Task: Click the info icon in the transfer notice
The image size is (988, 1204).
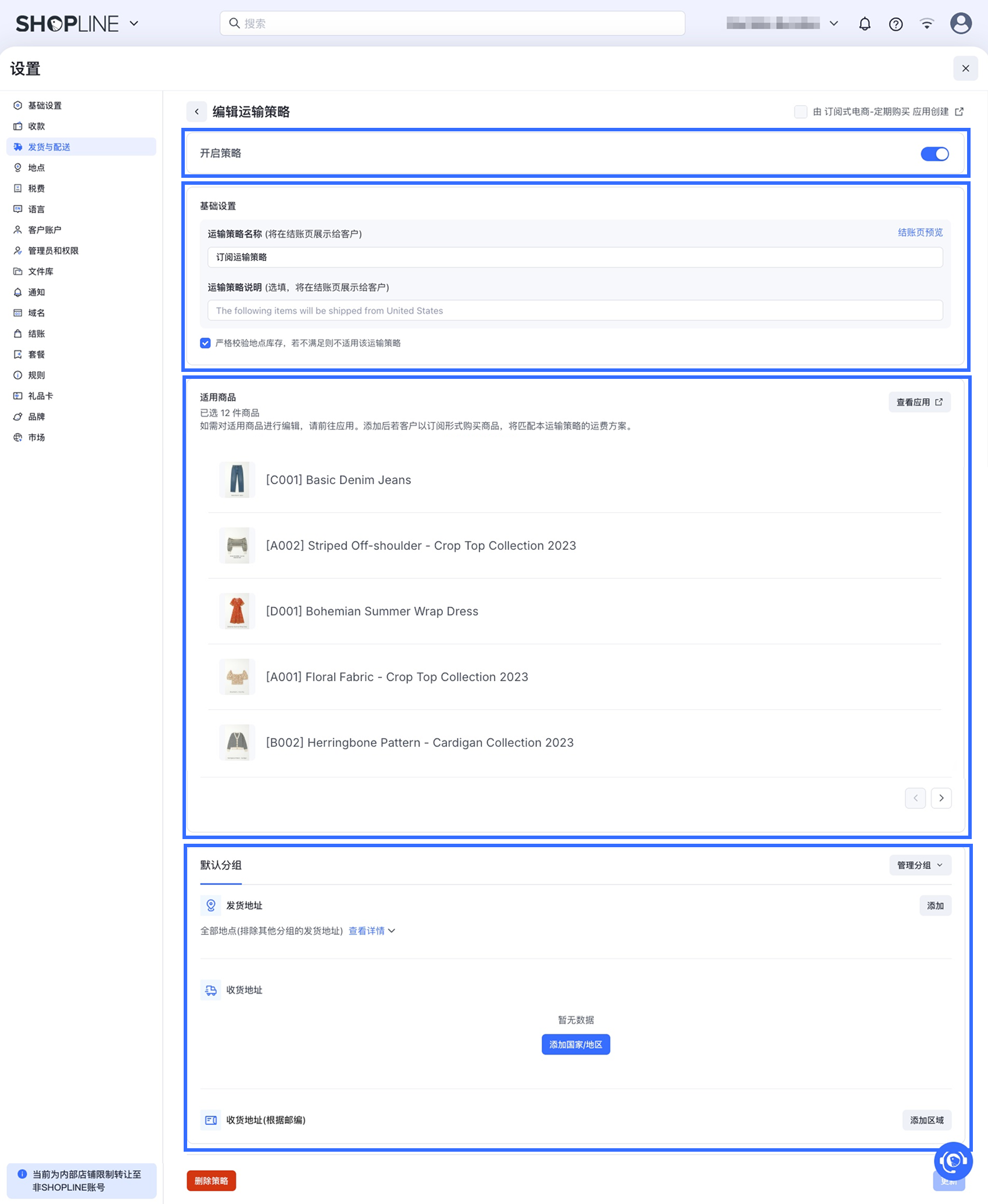Action: coord(22,1174)
